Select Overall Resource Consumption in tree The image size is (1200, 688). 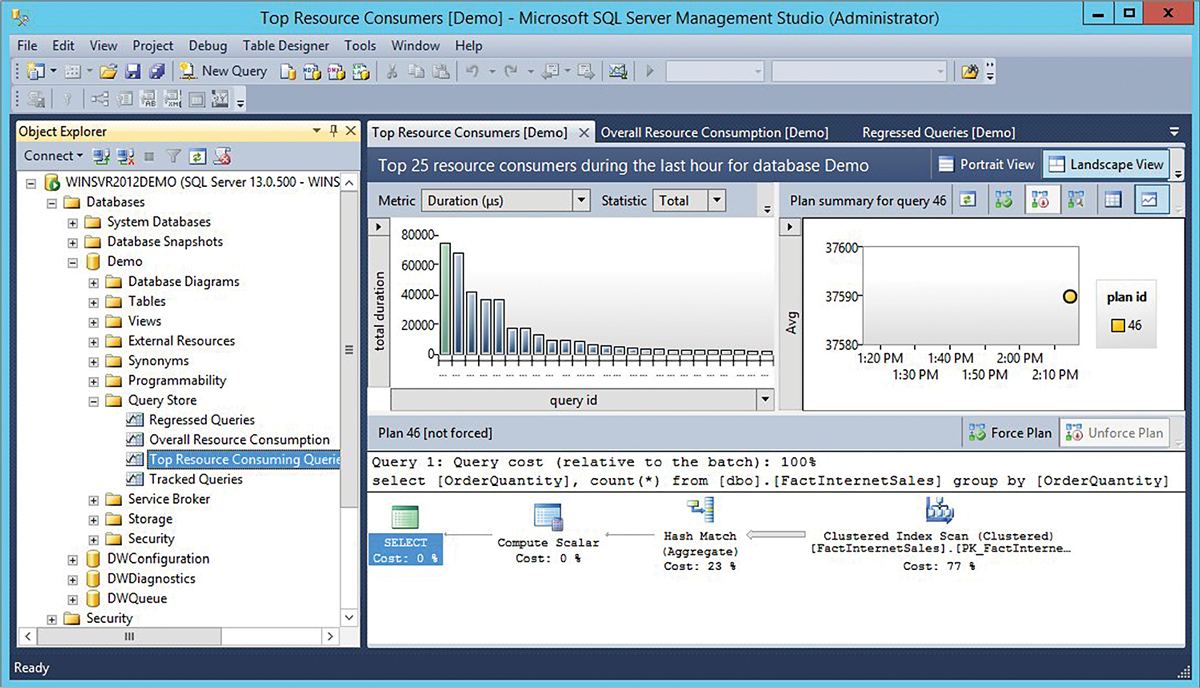[x=239, y=440]
